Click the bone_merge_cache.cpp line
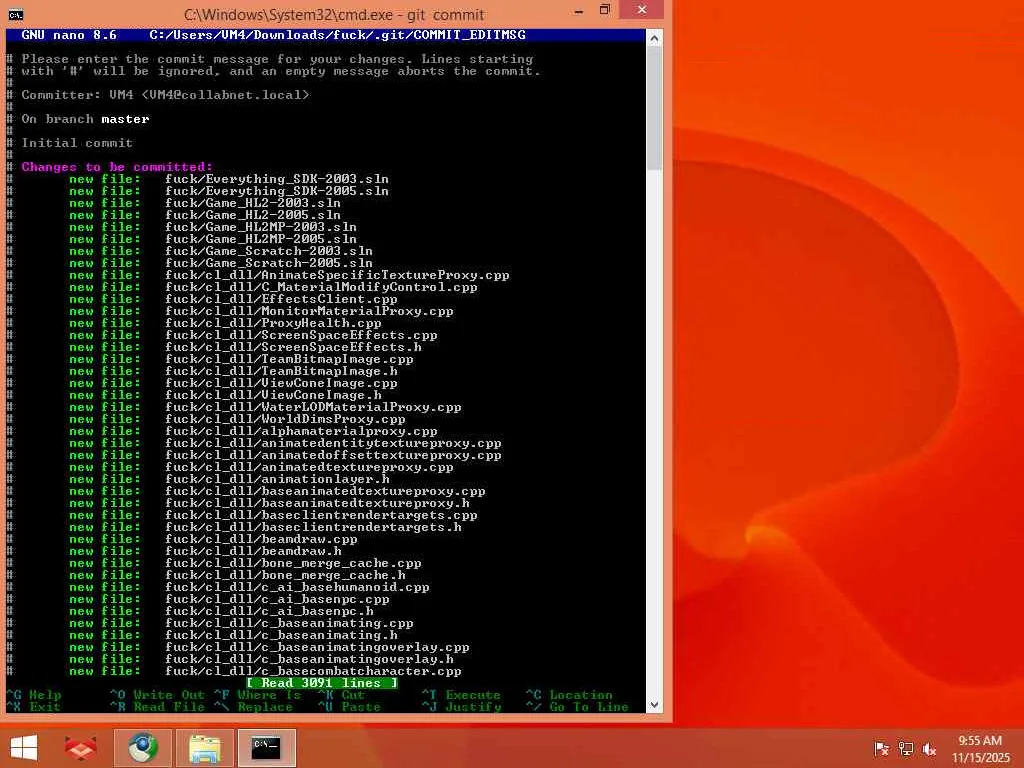The height and width of the screenshot is (768, 1024). [293, 563]
